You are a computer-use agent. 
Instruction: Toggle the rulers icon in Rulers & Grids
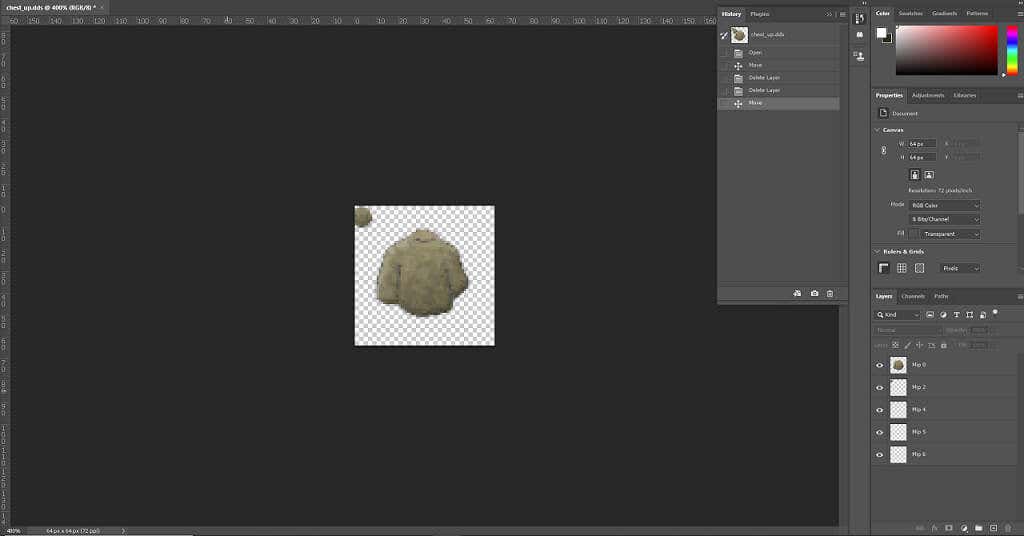pyautogui.click(x=884, y=268)
